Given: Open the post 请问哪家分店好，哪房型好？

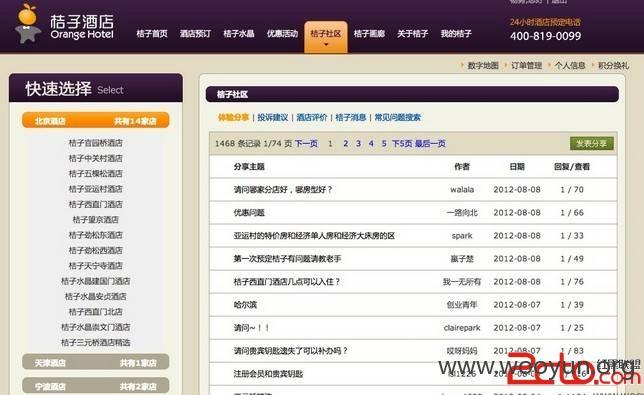Looking at the screenshot, I should 283,190.
